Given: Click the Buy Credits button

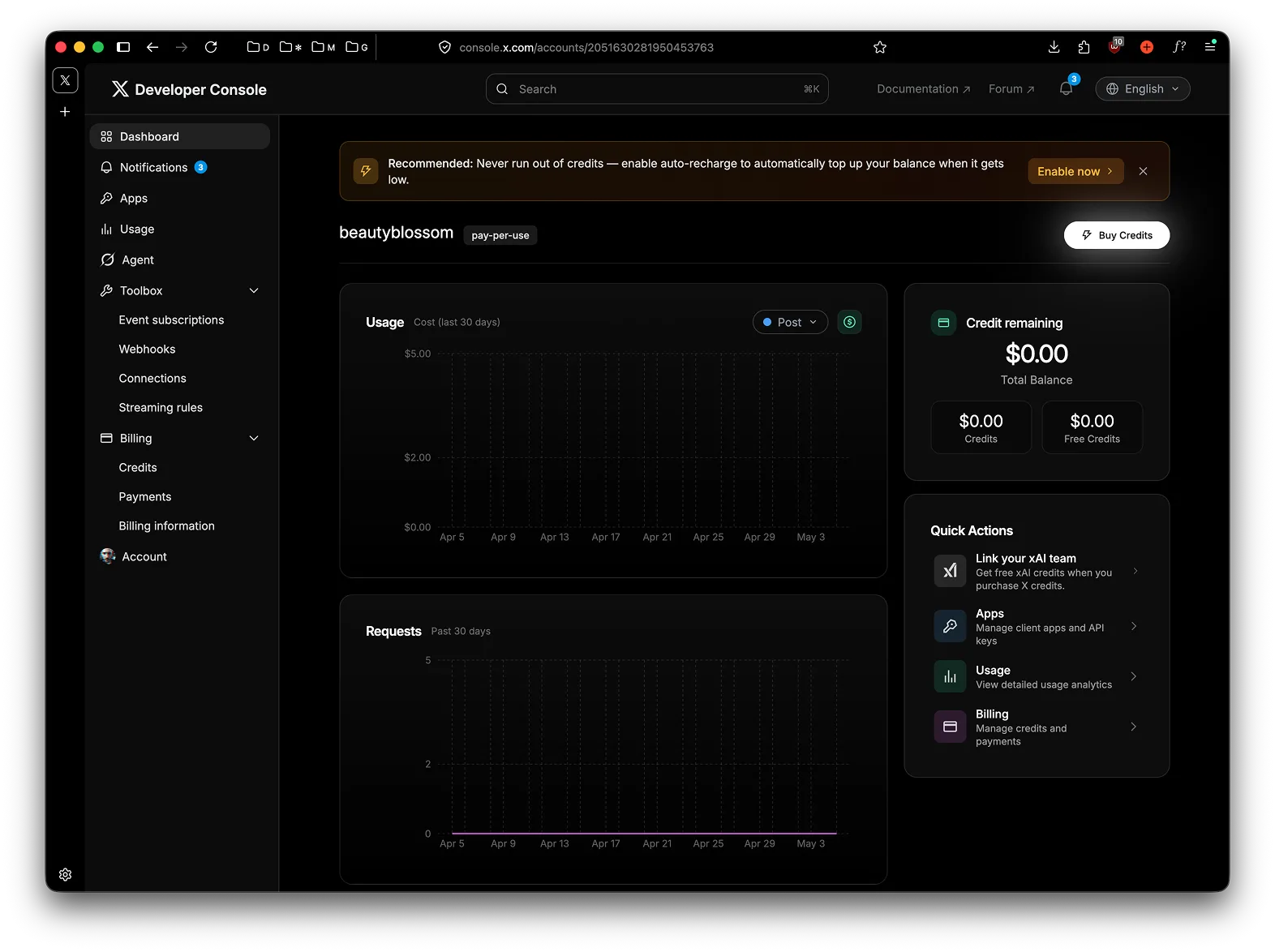Looking at the screenshot, I should (1116, 235).
